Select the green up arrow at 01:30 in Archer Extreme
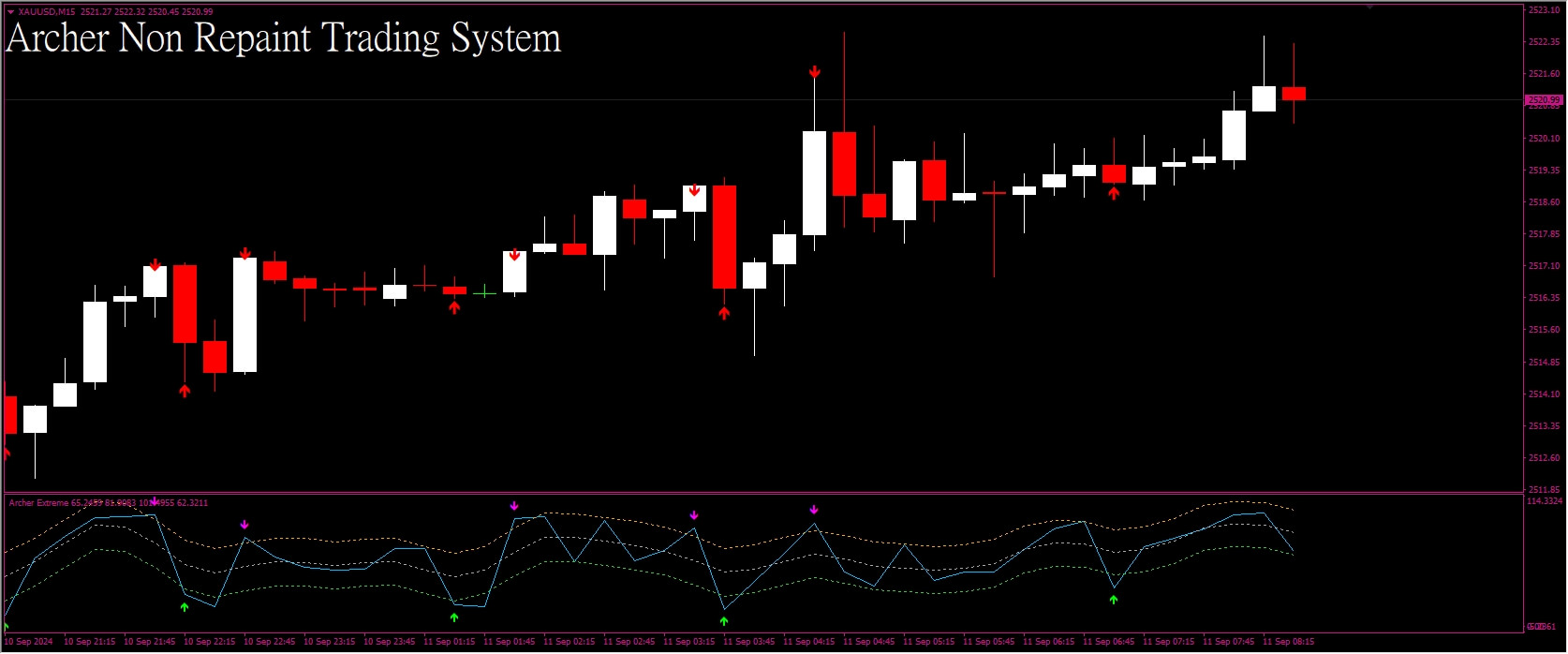The height and width of the screenshot is (654, 1568). pyautogui.click(x=454, y=617)
